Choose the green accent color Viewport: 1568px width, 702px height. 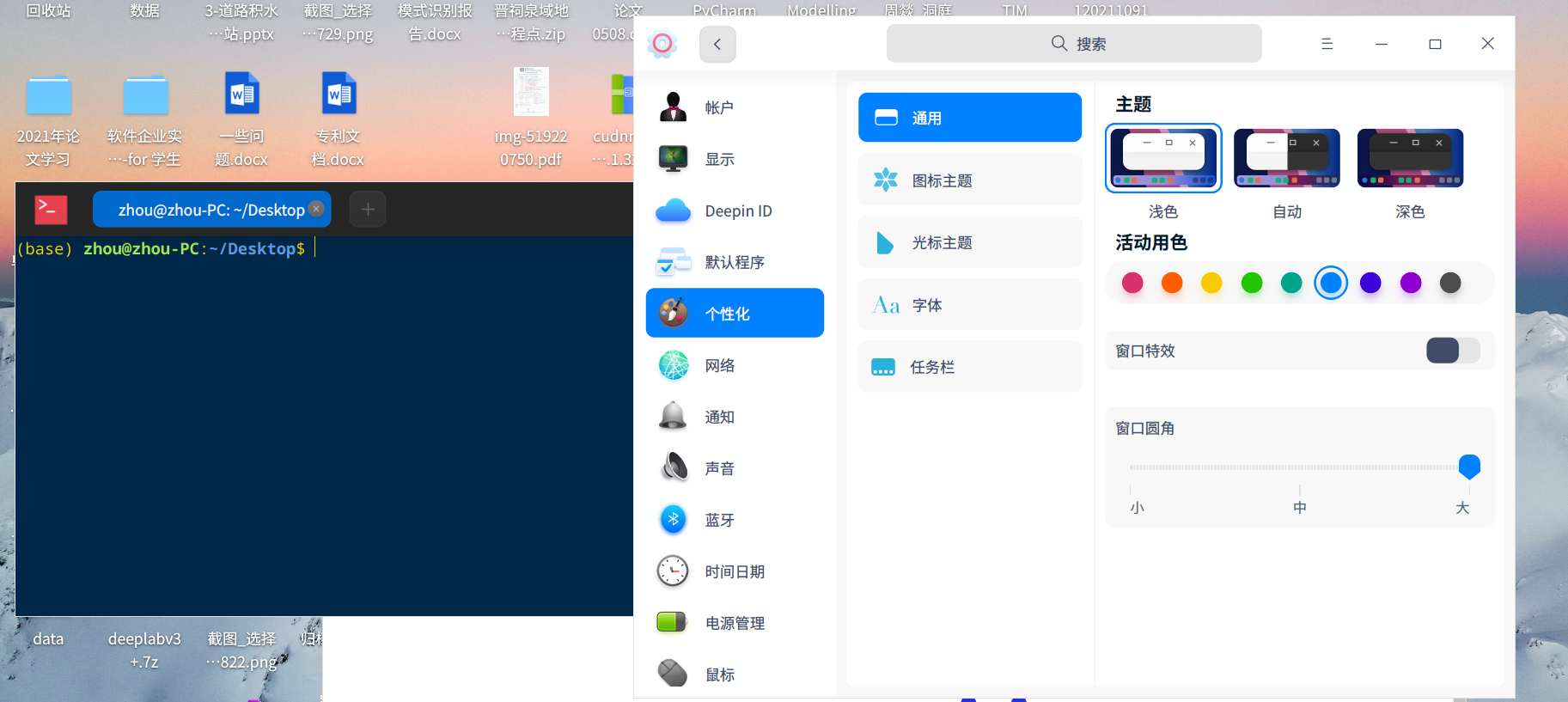click(x=1252, y=283)
